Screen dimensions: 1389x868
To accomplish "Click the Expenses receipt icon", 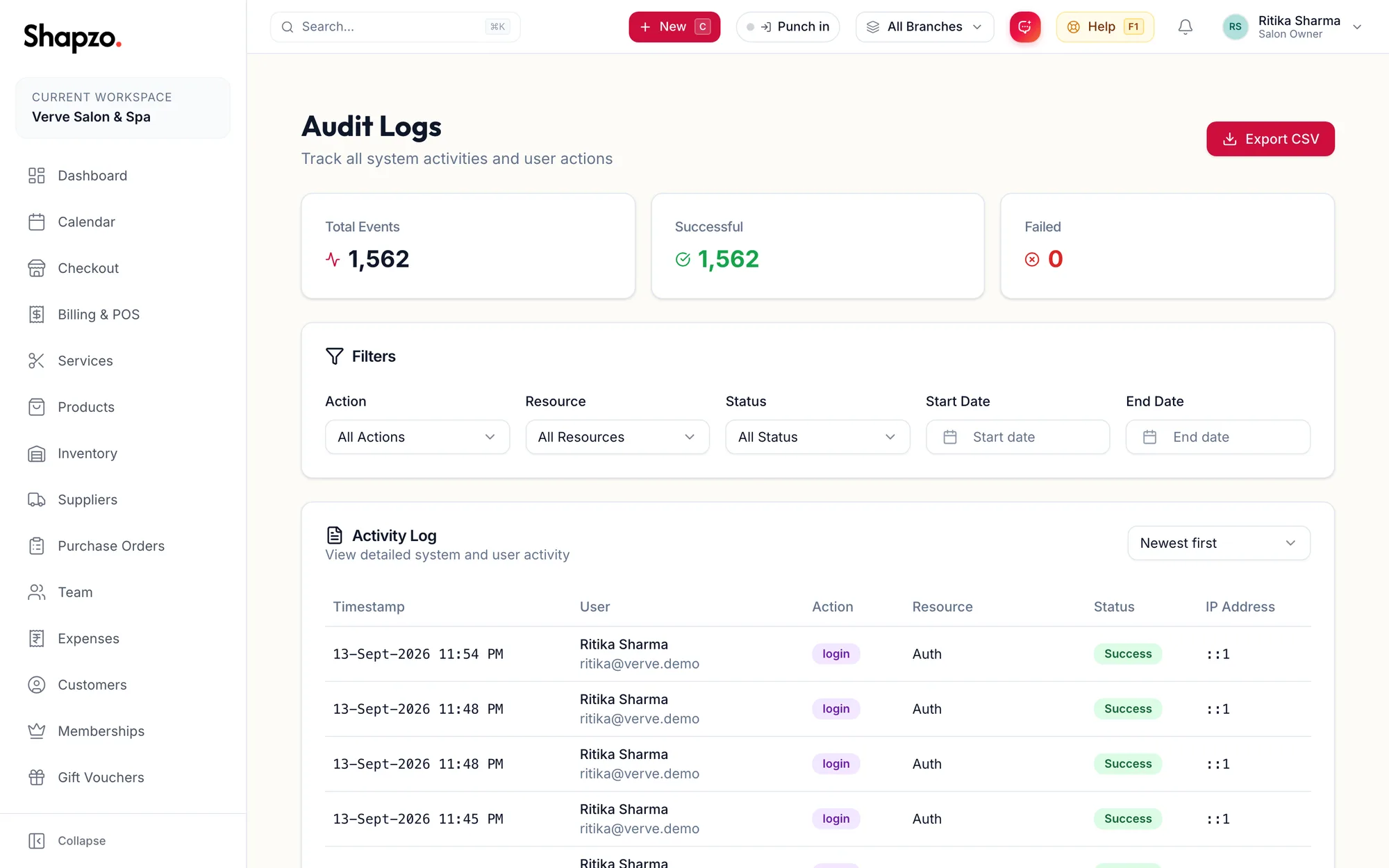I will click(36, 639).
